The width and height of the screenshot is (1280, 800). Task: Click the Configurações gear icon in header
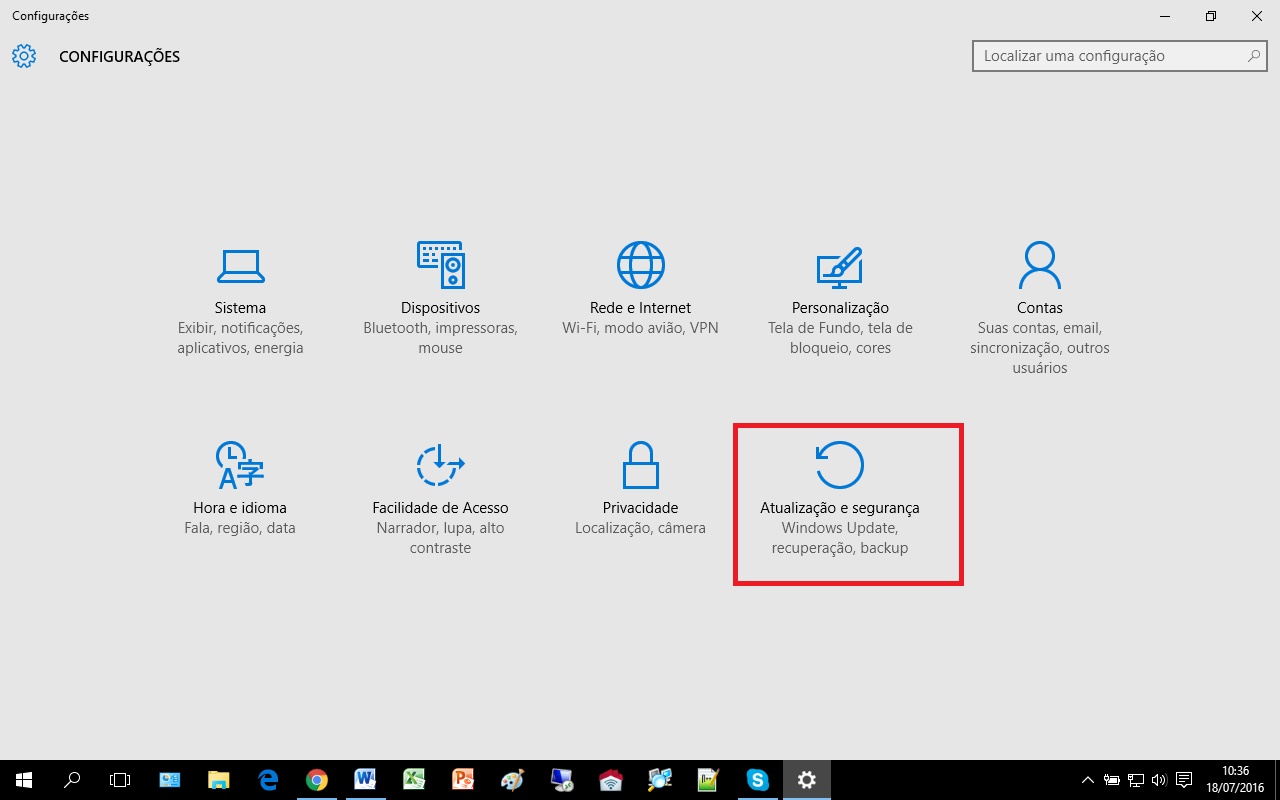(x=24, y=56)
